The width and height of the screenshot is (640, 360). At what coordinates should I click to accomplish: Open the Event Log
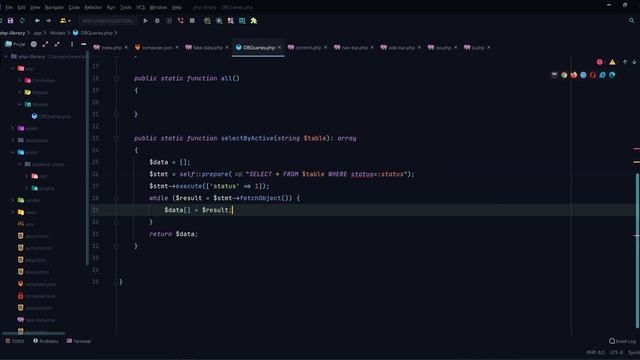(x=622, y=341)
